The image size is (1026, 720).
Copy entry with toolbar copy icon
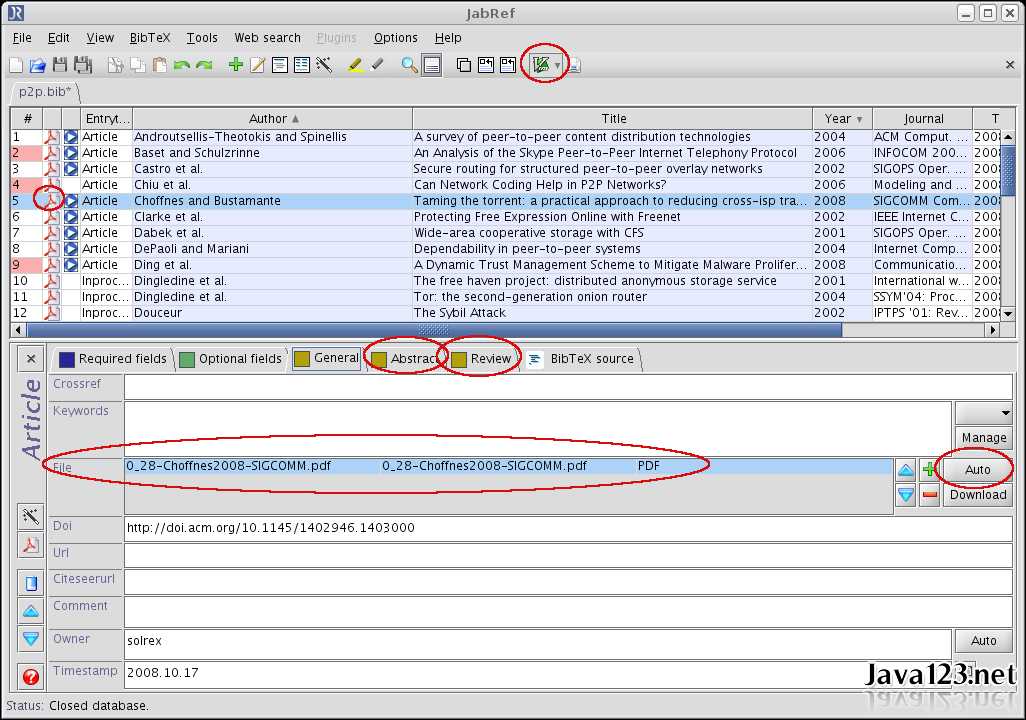[137, 65]
